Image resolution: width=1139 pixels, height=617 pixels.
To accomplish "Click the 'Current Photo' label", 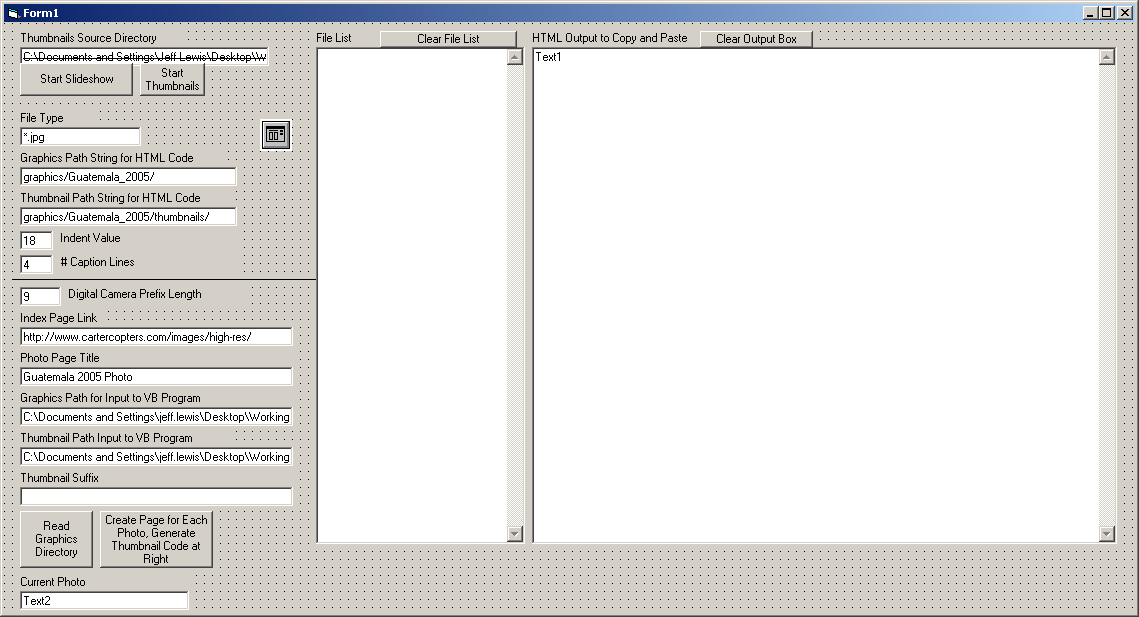I will coord(52,581).
